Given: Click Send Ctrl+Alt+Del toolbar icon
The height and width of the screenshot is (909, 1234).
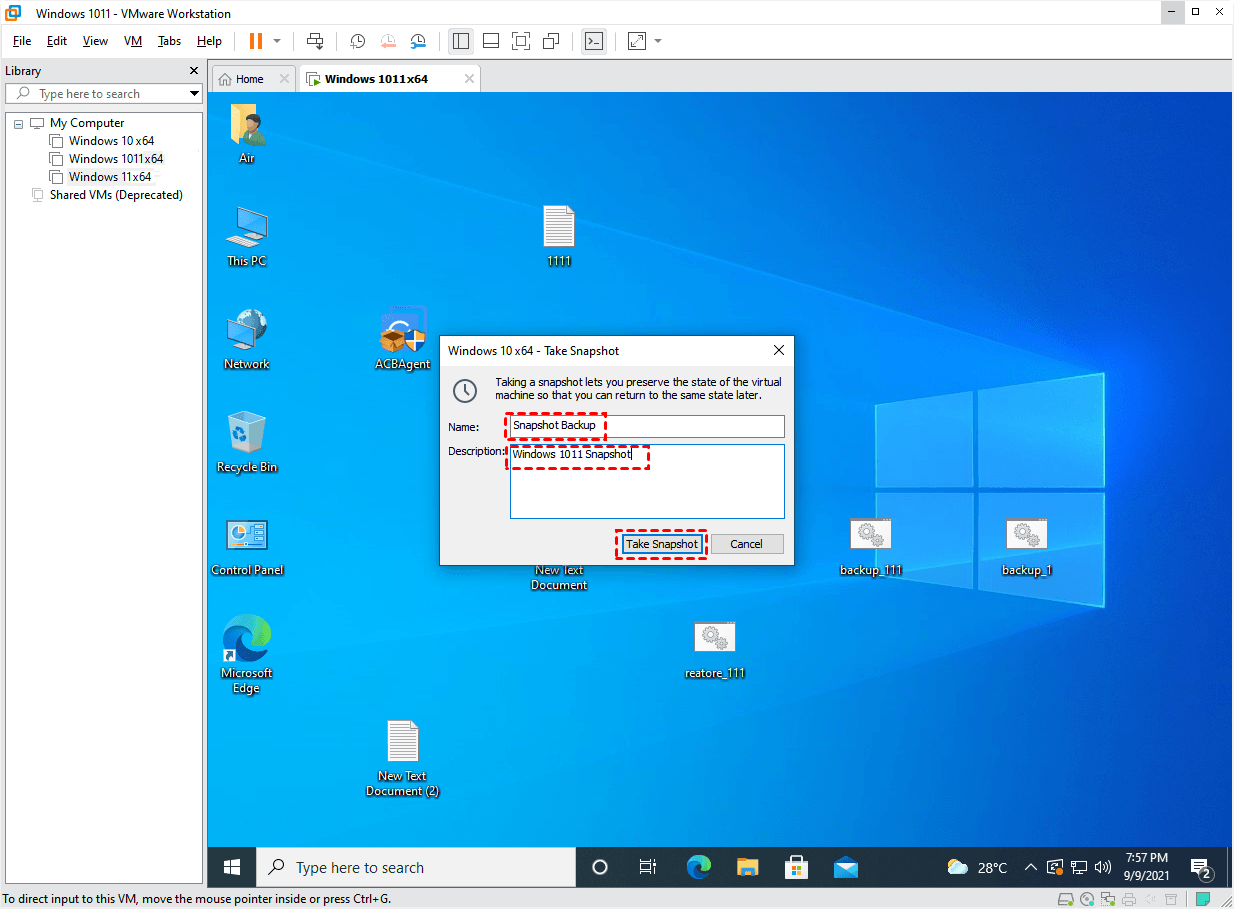Looking at the screenshot, I should click(315, 41).
